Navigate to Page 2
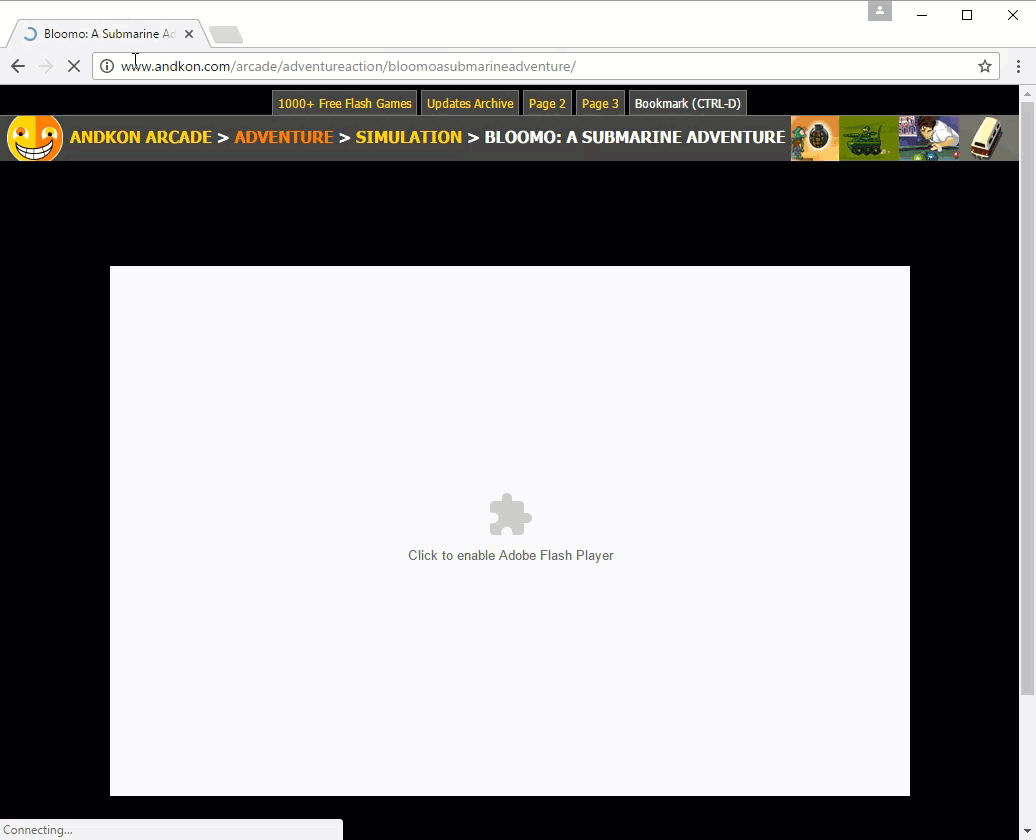Screen dimensions: 1036x840 coord(547,103)
